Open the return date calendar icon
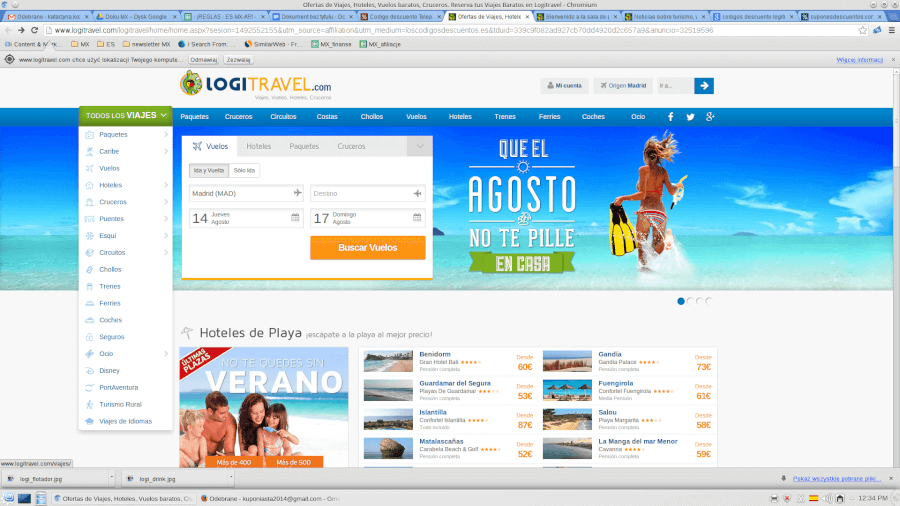 coord(417,217)
